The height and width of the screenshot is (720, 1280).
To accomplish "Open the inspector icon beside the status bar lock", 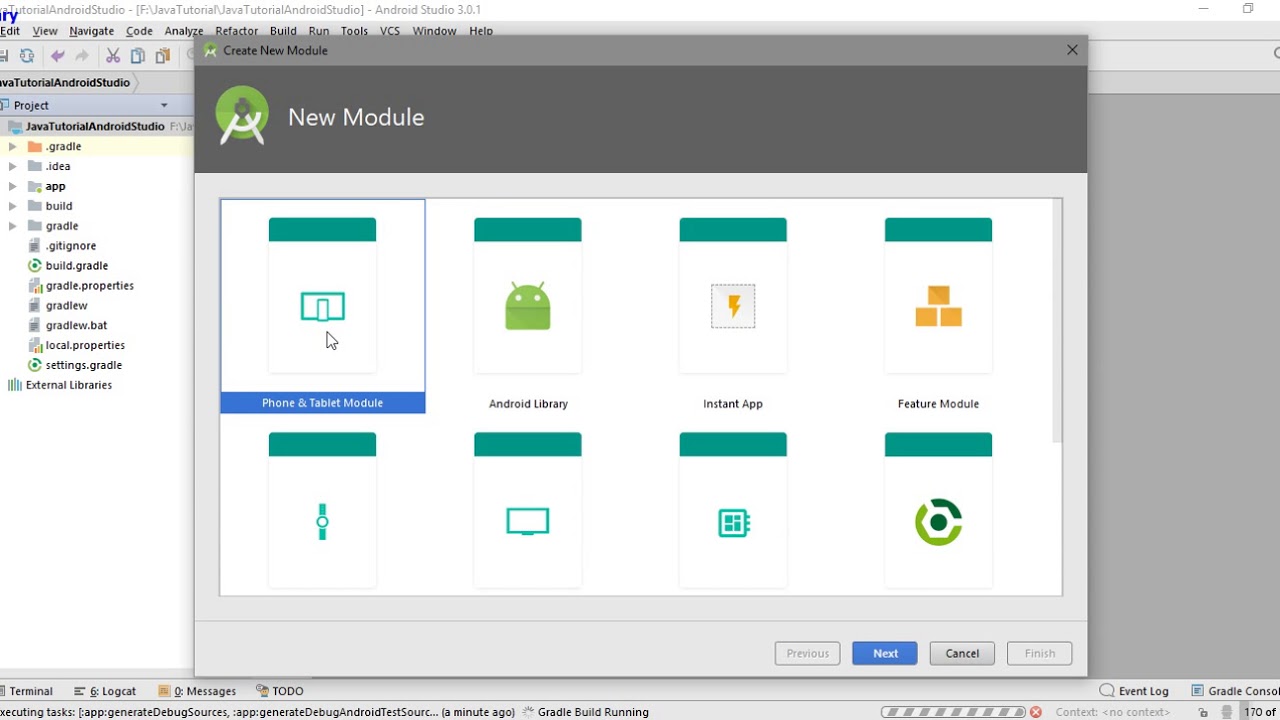I will (x=1227, y=712).
